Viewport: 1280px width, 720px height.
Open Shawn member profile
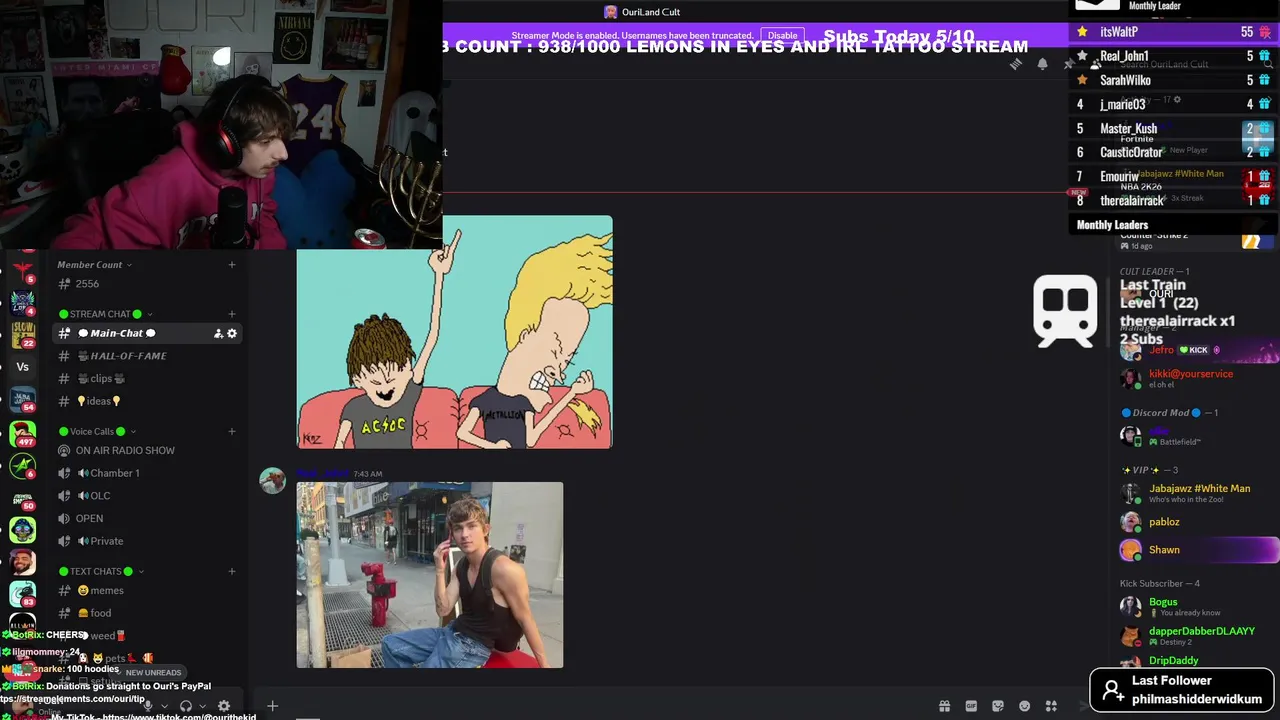tap(1198, 550)
